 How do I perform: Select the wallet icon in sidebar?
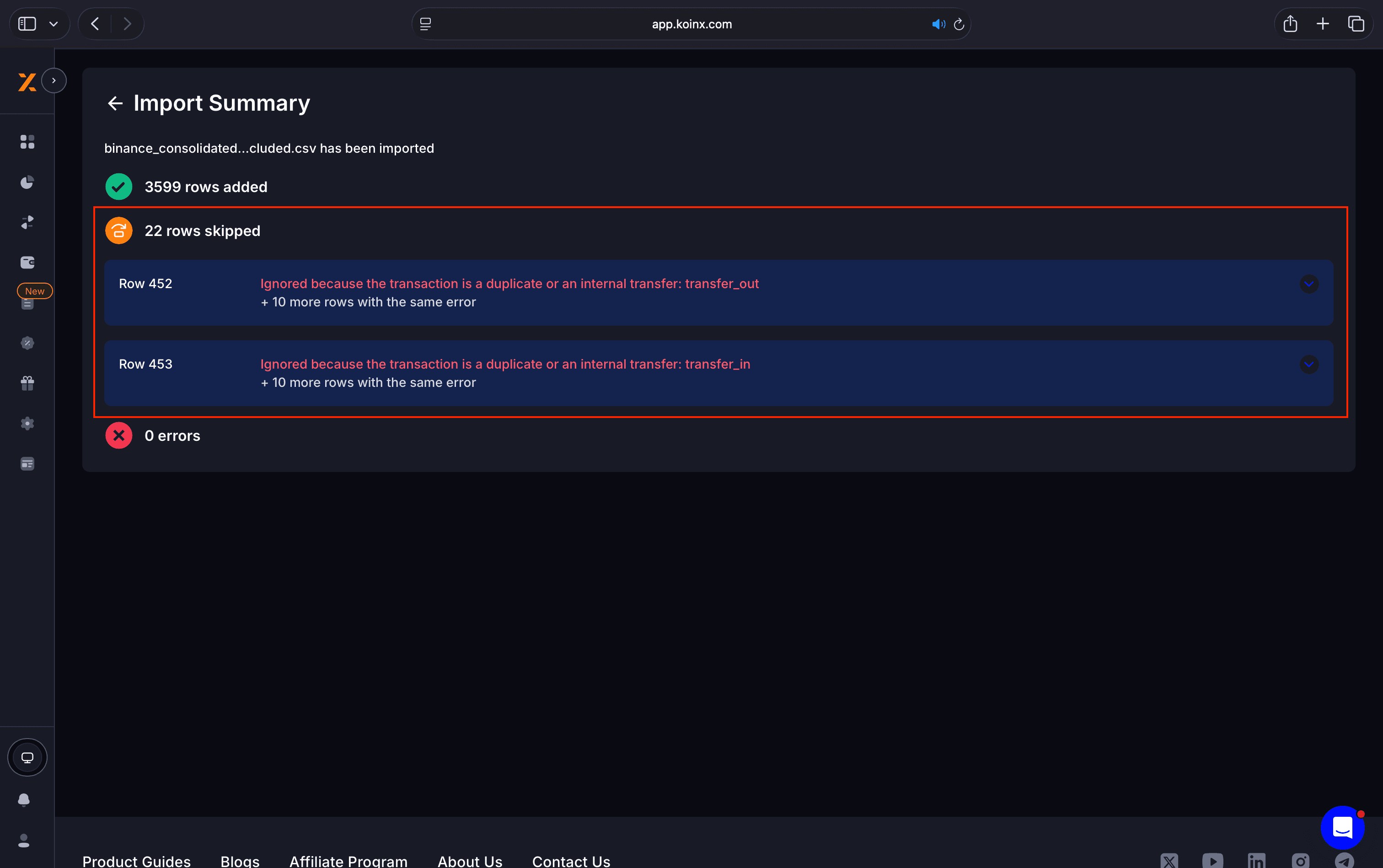point(27,263)
